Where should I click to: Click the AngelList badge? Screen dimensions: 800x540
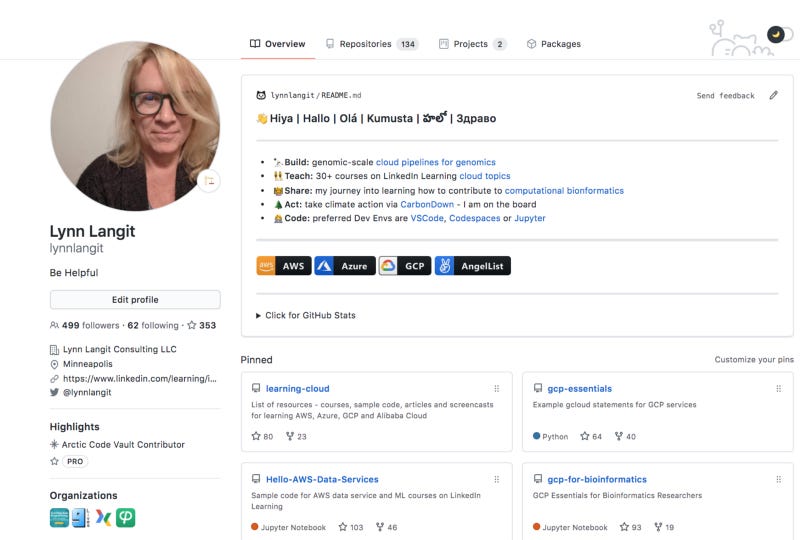(x=472, y=266)
